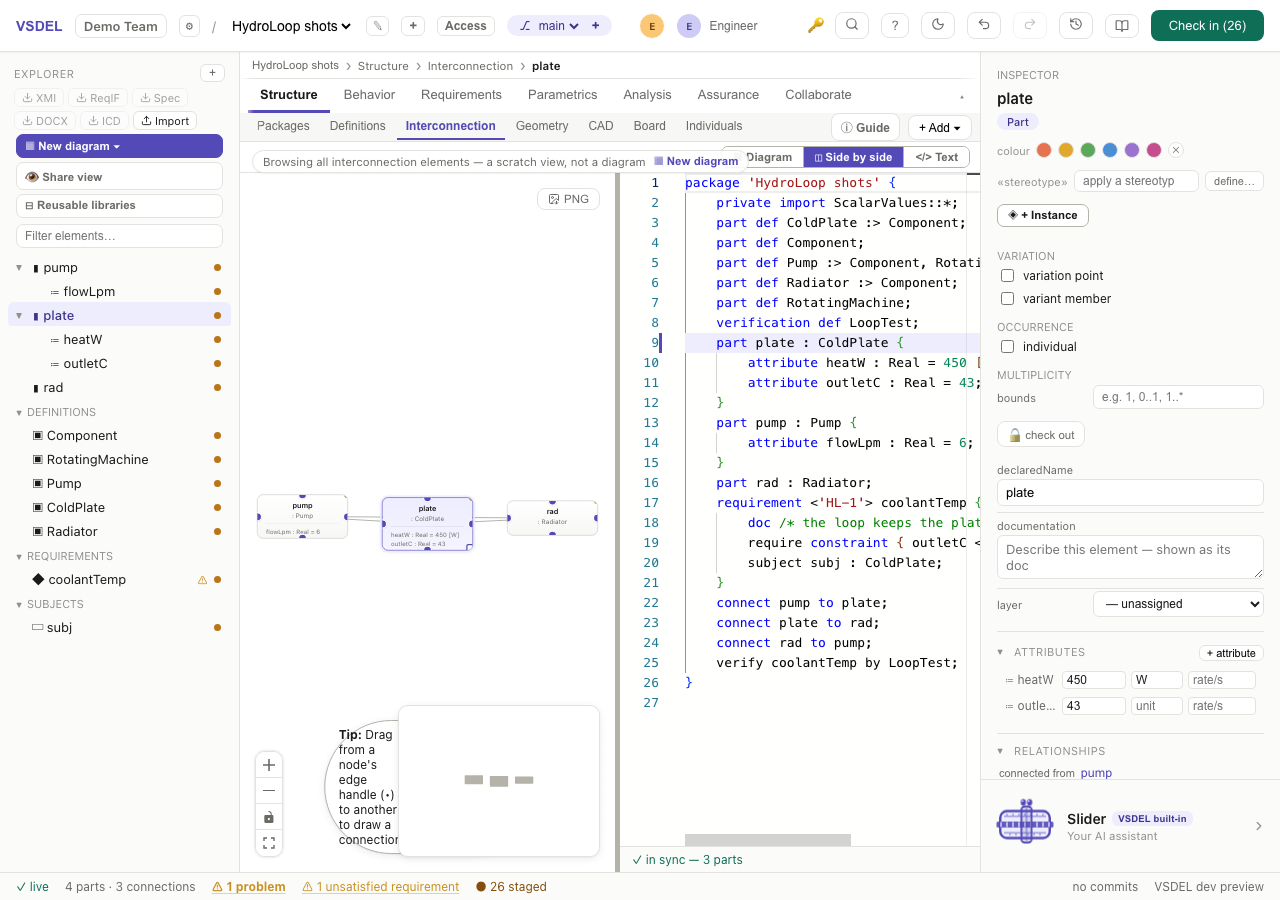
Task: Export as DOCX
Action: (x=45, y=121)
